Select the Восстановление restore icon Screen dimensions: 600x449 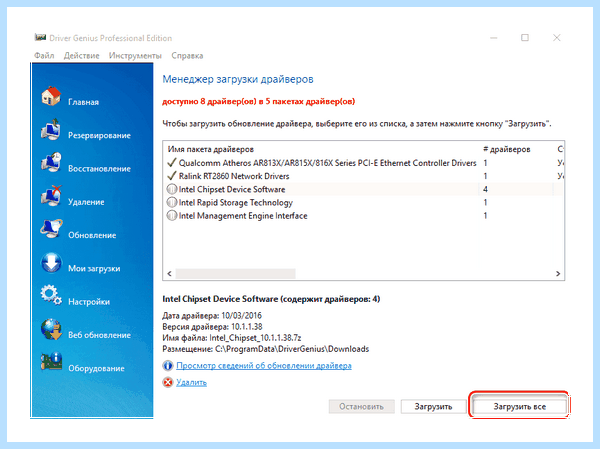tap(51, 163)
